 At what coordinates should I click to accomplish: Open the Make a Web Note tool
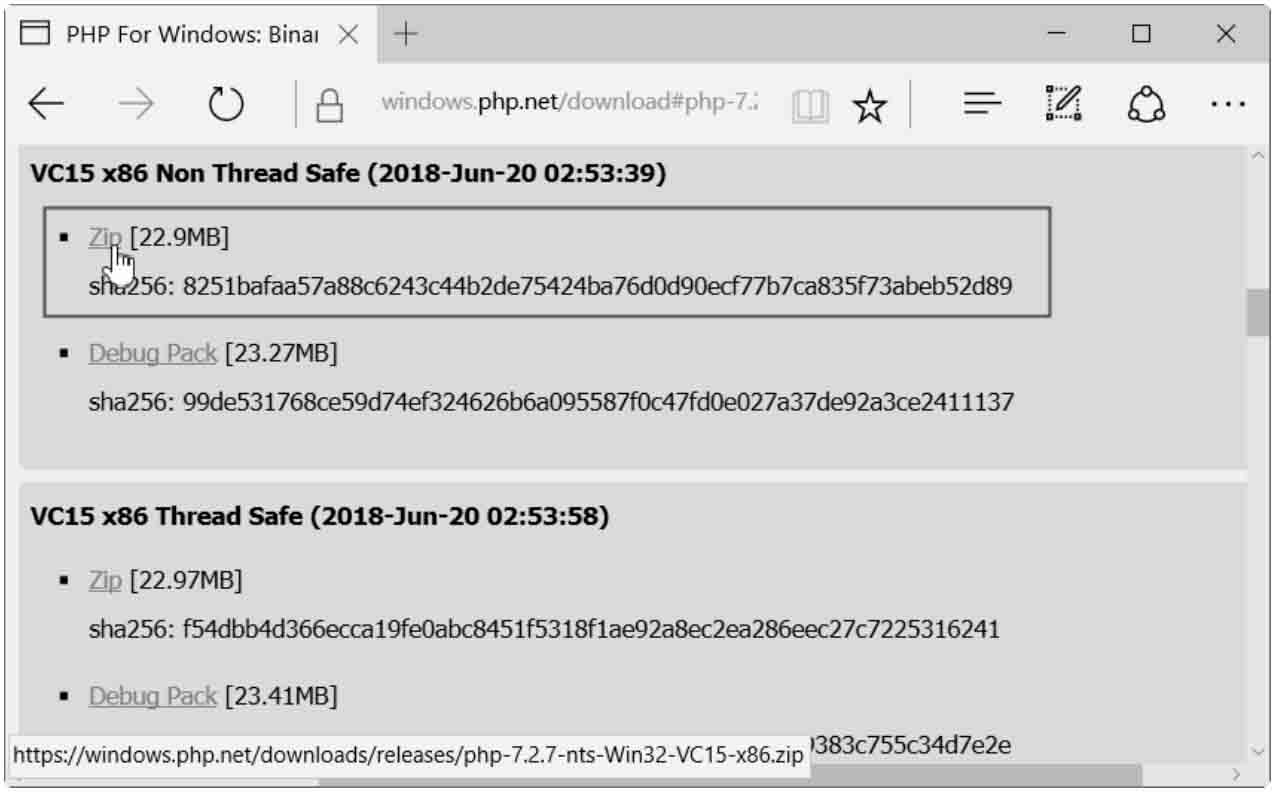tap(1064, 103)
